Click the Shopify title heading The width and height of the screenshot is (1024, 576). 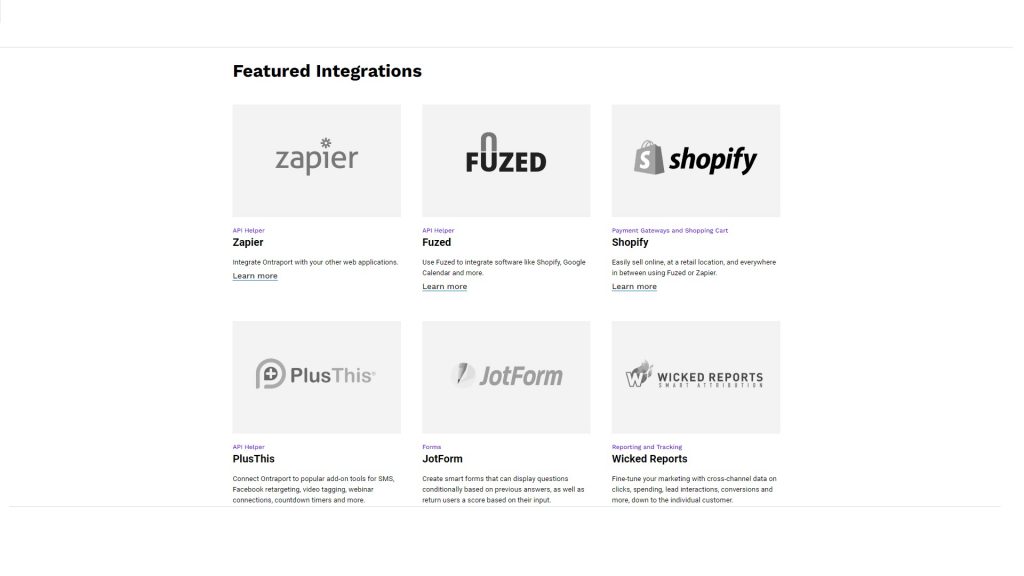630,242
